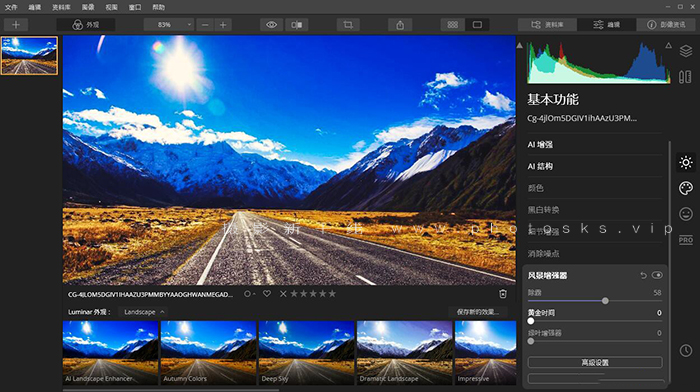The height and width of the screenshot is (392, 700).
Task: Switch to single image view
Action: pyautogui.click(x=477, y=25)
